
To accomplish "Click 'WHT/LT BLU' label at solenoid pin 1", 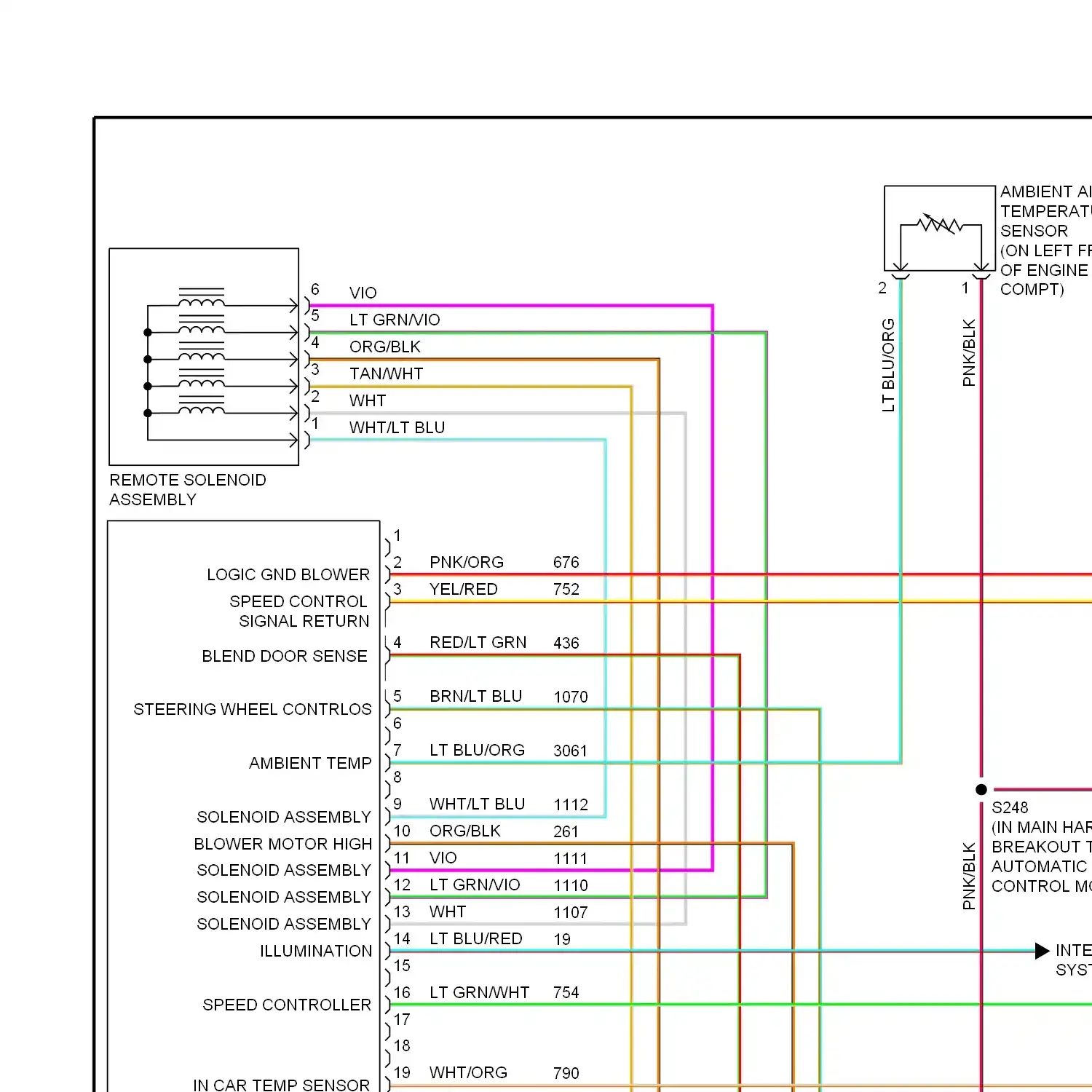I will (397, 427).
